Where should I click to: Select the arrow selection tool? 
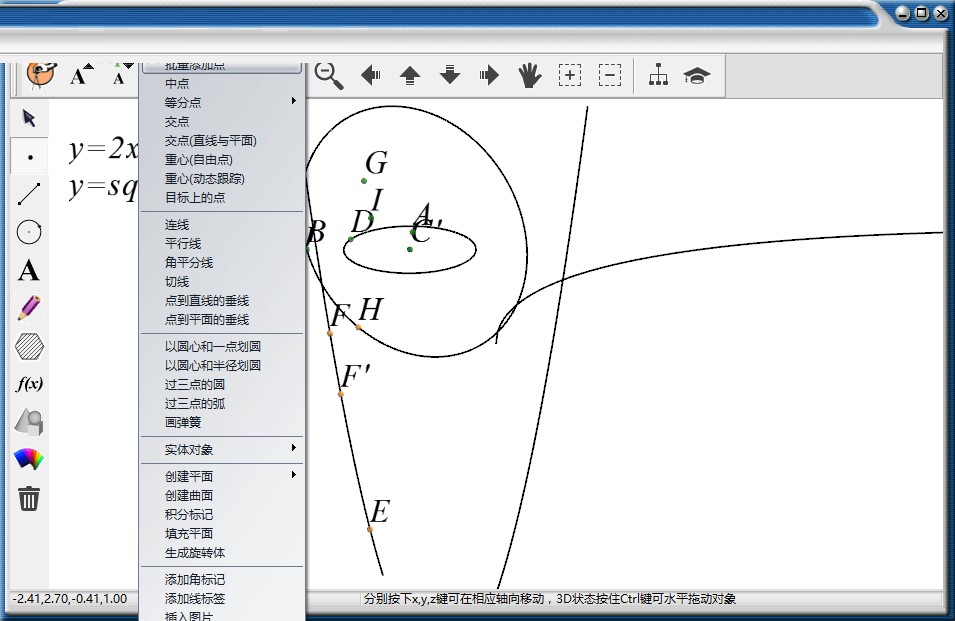(29, 118)
